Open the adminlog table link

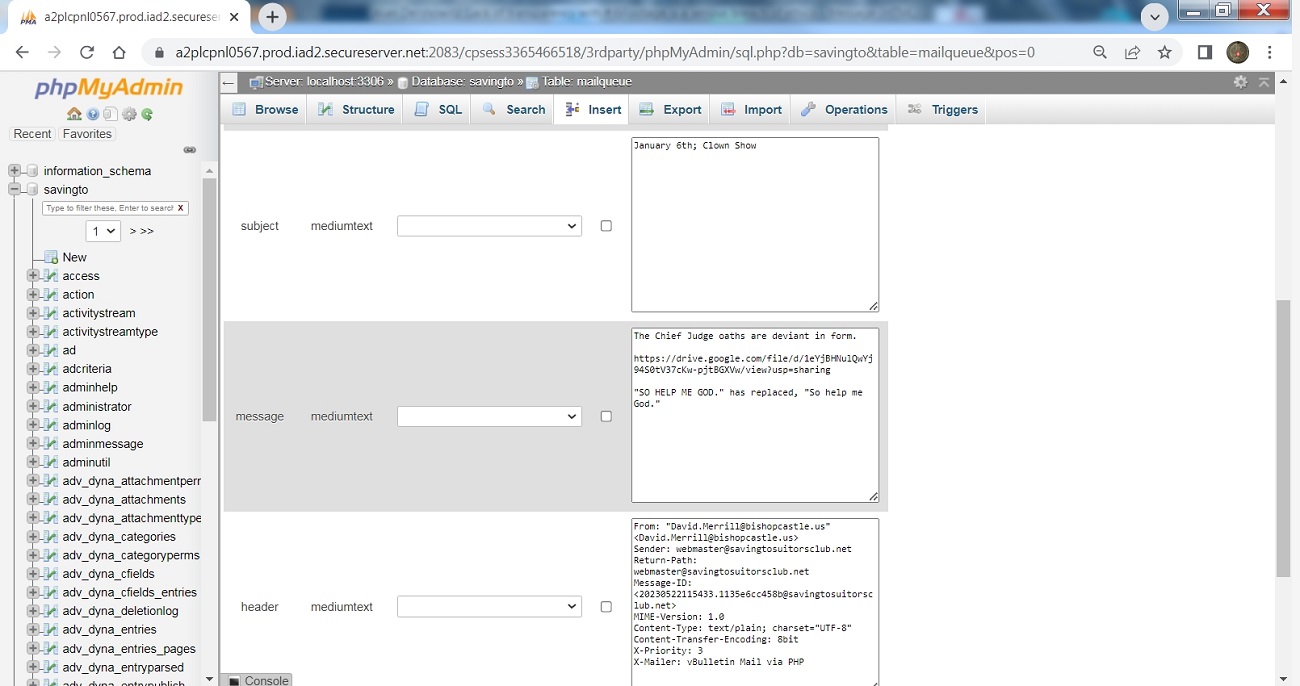[x=86, y=425]
